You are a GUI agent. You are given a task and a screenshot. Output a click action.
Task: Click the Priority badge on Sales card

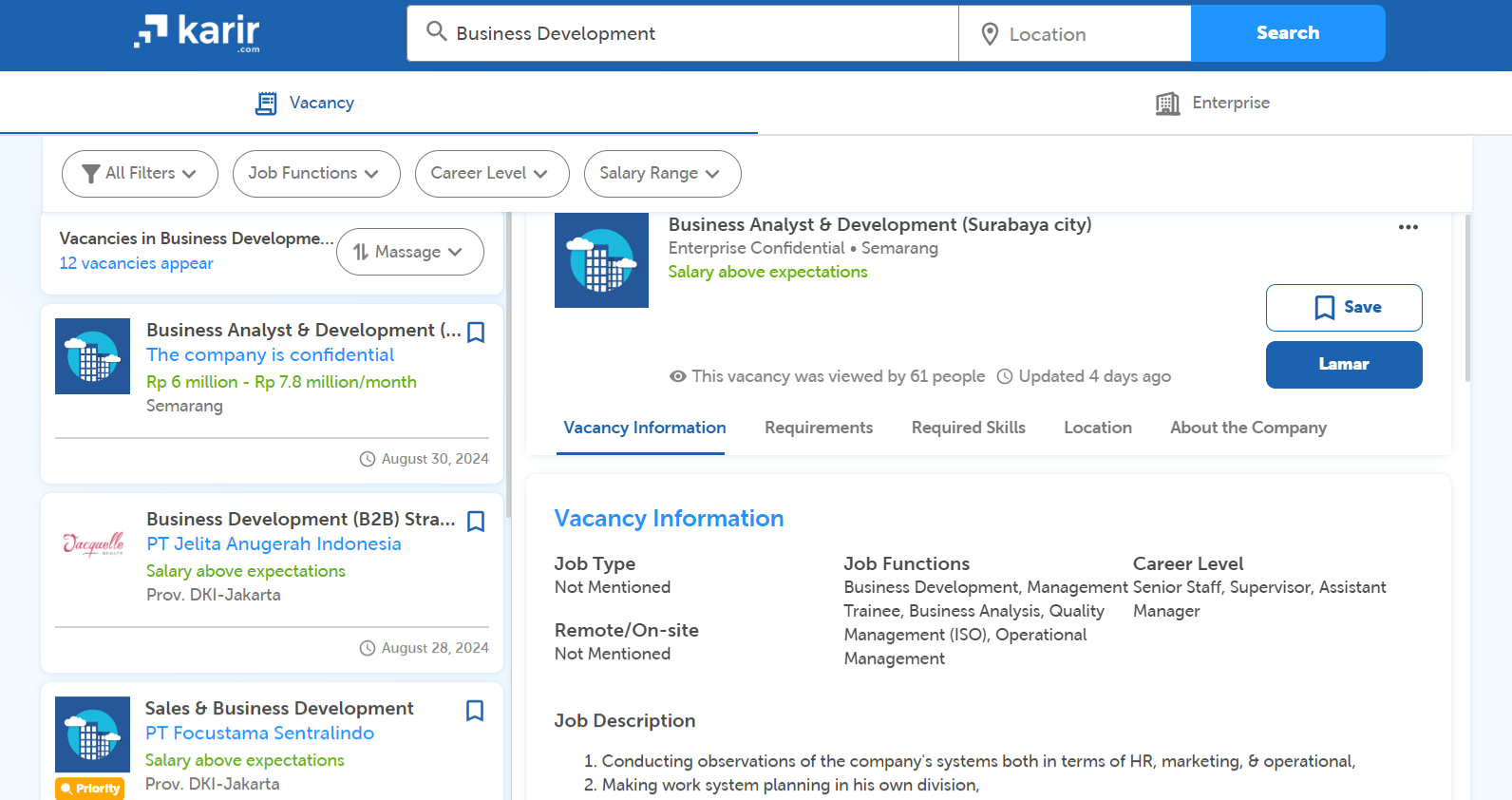click(90, 789)
